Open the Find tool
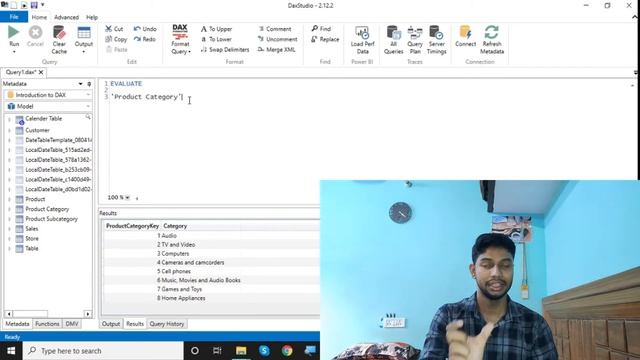The height and width of the screenshot is (360, 640). point(321,29)
